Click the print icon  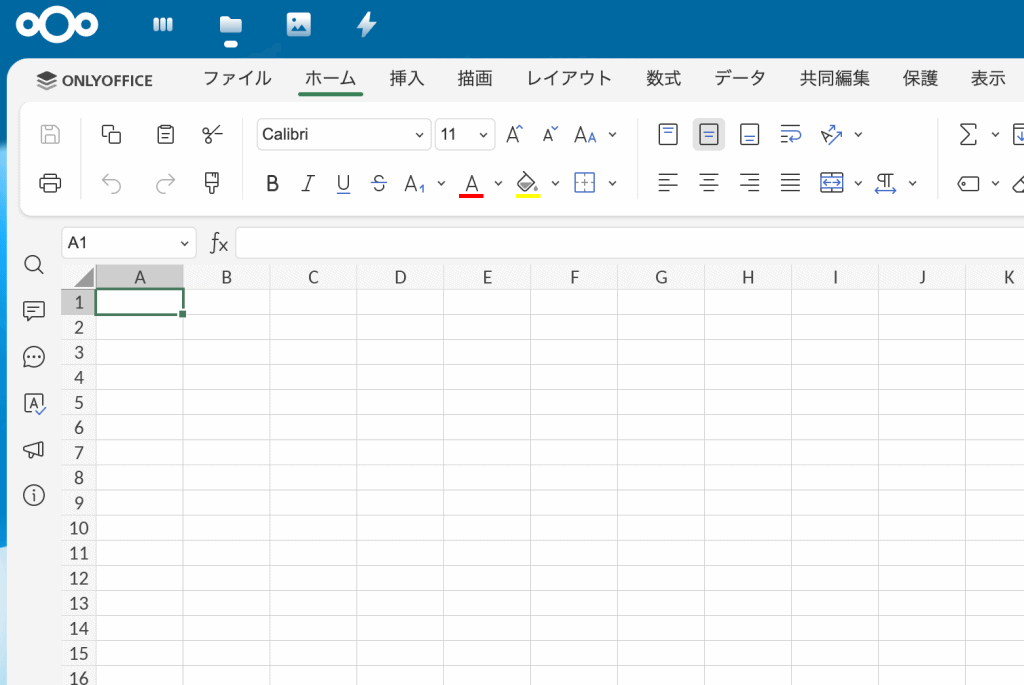50,183
